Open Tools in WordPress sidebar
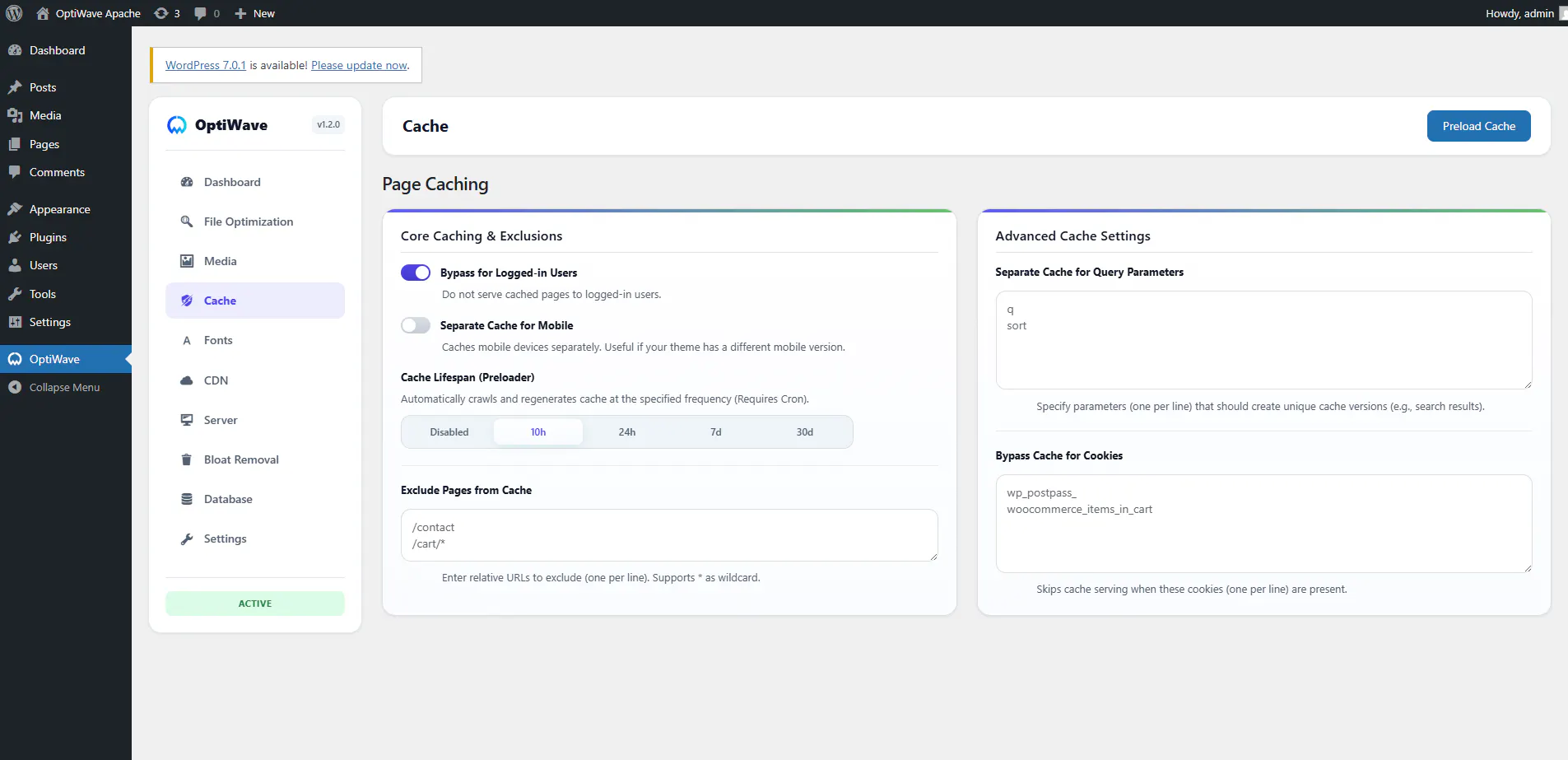 coord(66,294)
